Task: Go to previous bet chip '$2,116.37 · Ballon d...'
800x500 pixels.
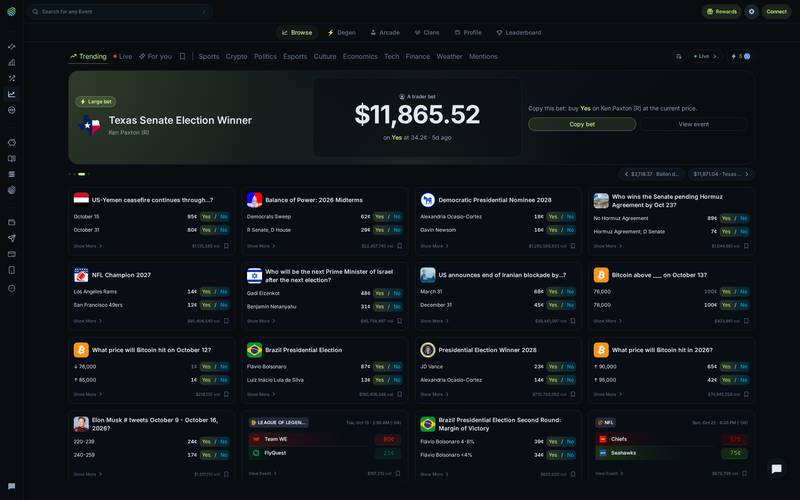Action: (x=652, y=174)
